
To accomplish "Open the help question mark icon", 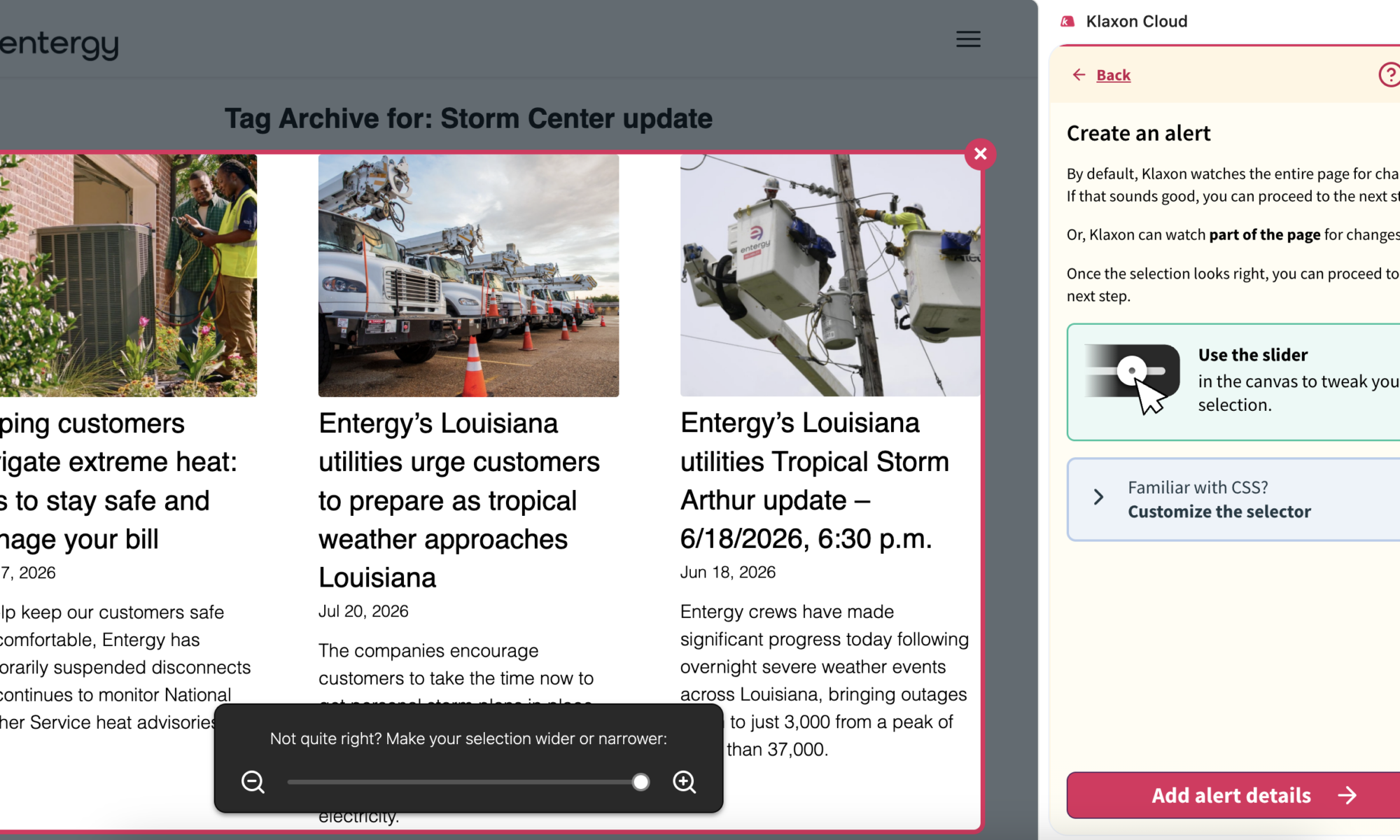I will (1389, 74).
